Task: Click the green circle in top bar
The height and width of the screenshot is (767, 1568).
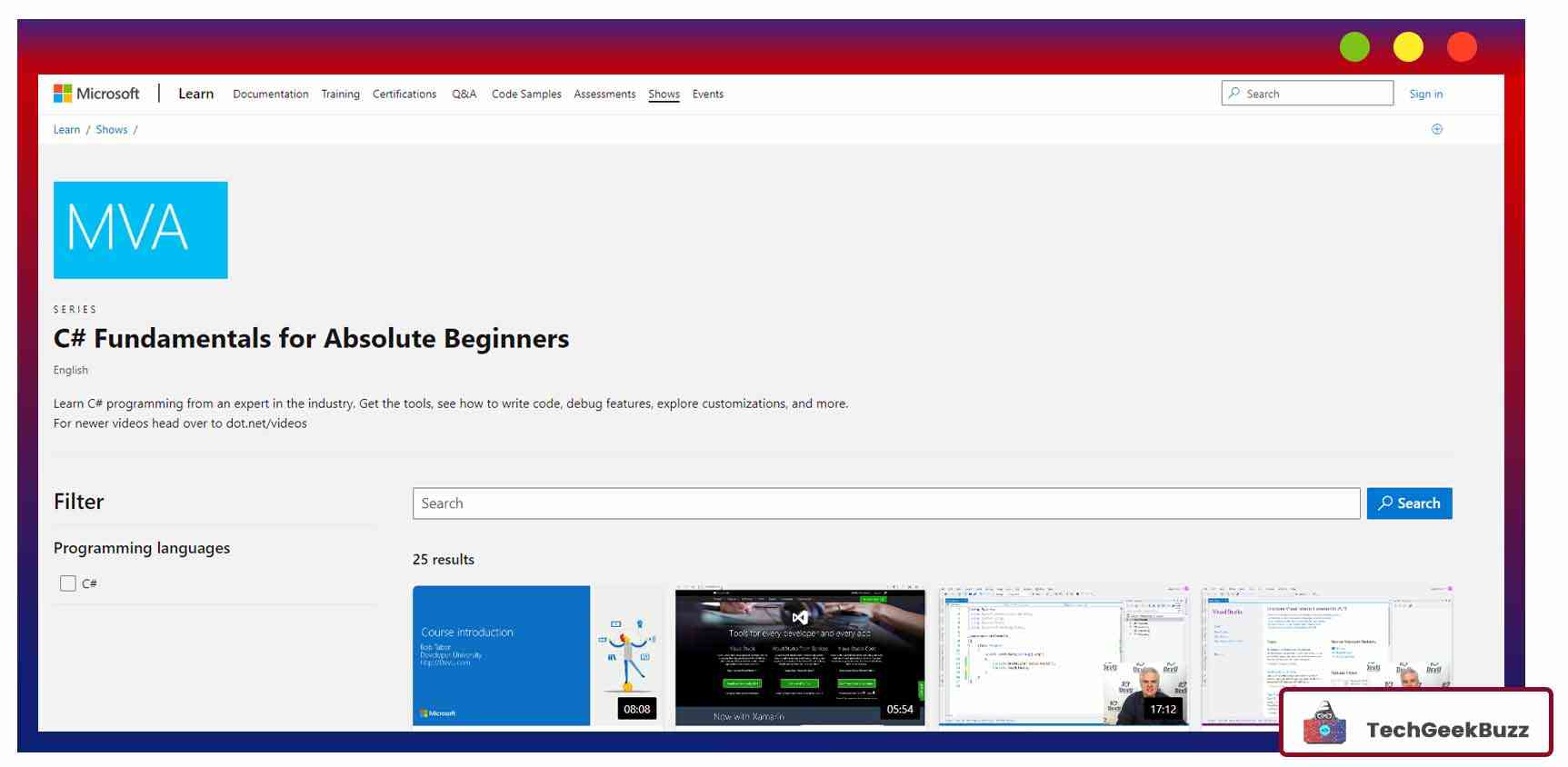Action: pos(1354,46)
